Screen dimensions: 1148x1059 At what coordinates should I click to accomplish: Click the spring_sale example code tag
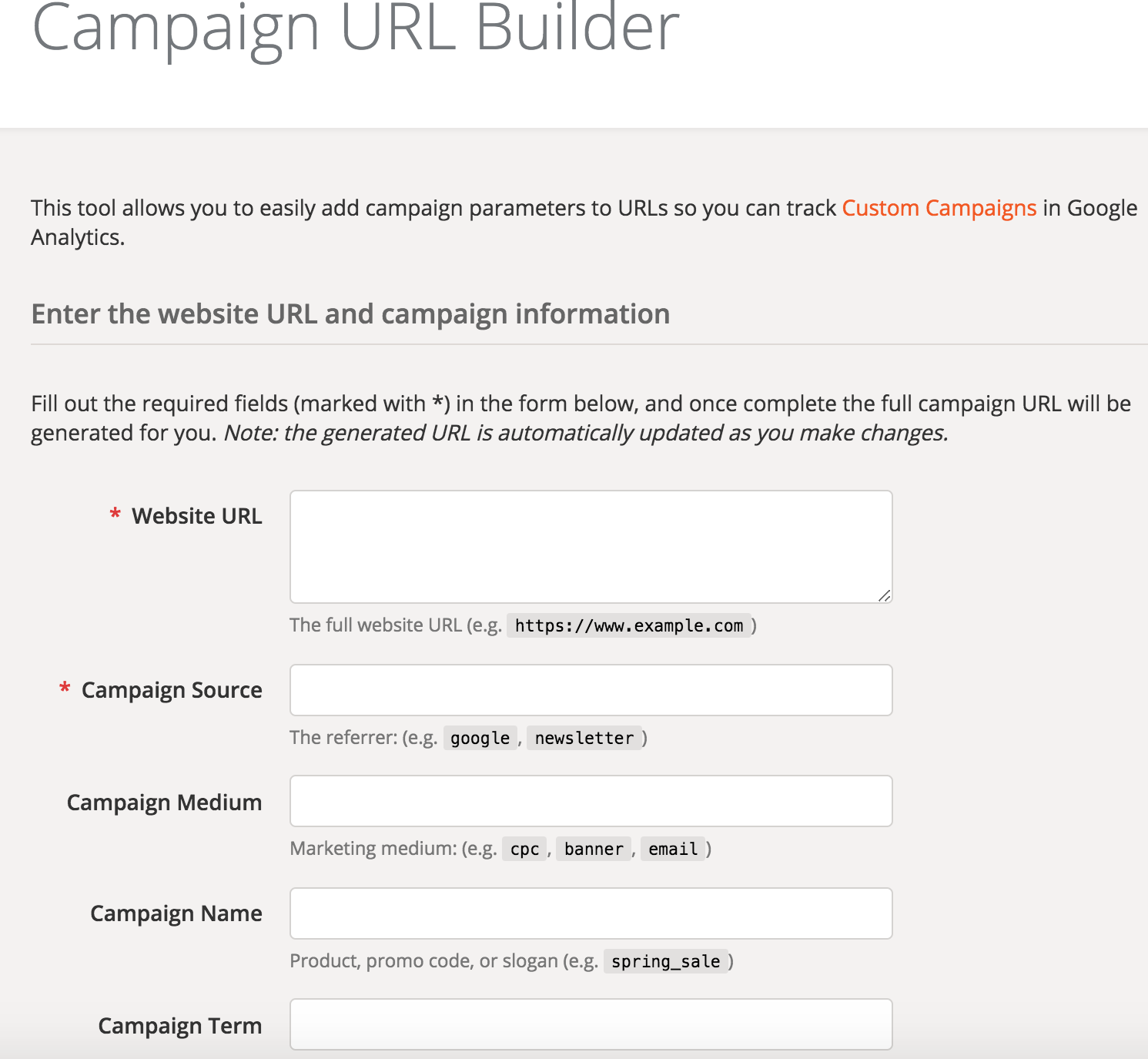pos(665,961)
